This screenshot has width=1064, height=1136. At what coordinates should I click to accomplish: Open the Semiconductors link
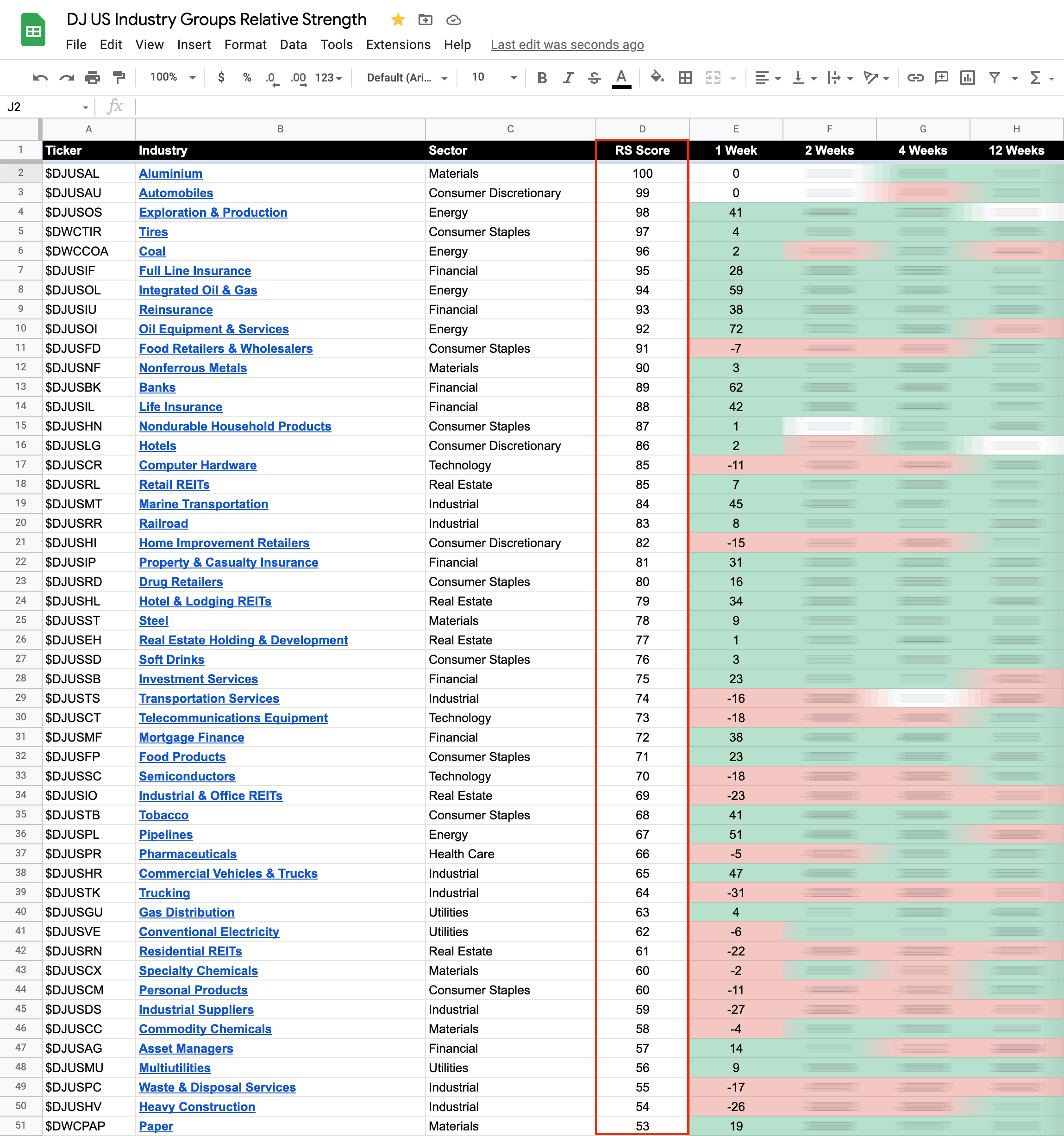(x=187, y=776)
